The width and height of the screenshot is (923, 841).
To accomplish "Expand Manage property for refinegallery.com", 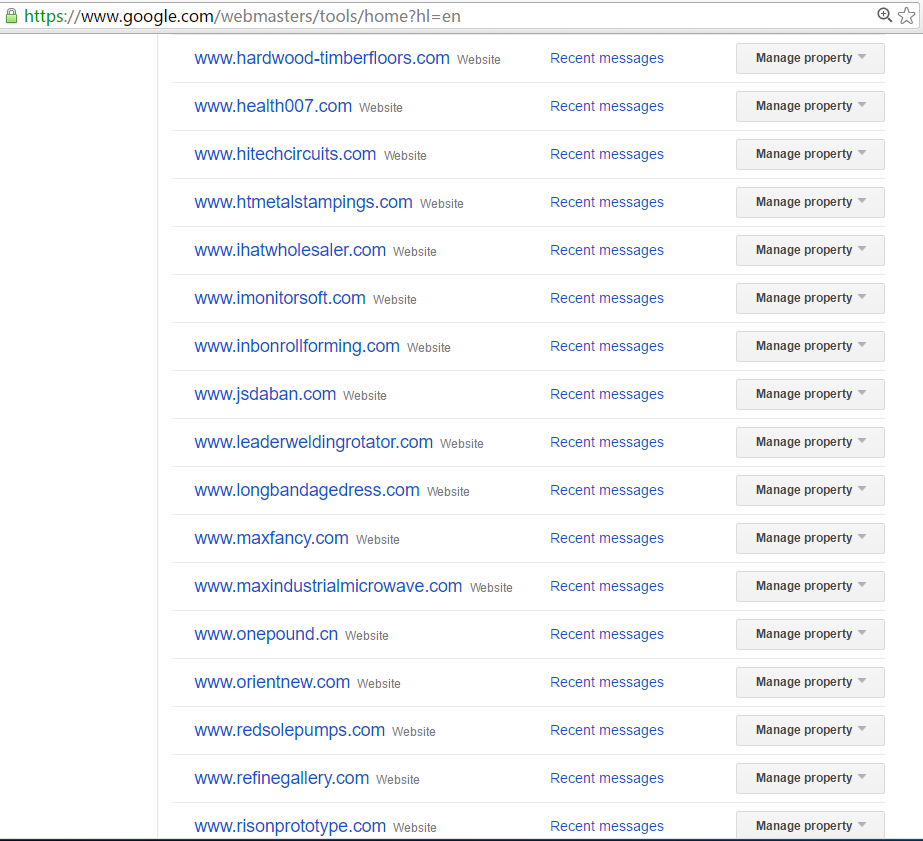I will coord(810,778).
